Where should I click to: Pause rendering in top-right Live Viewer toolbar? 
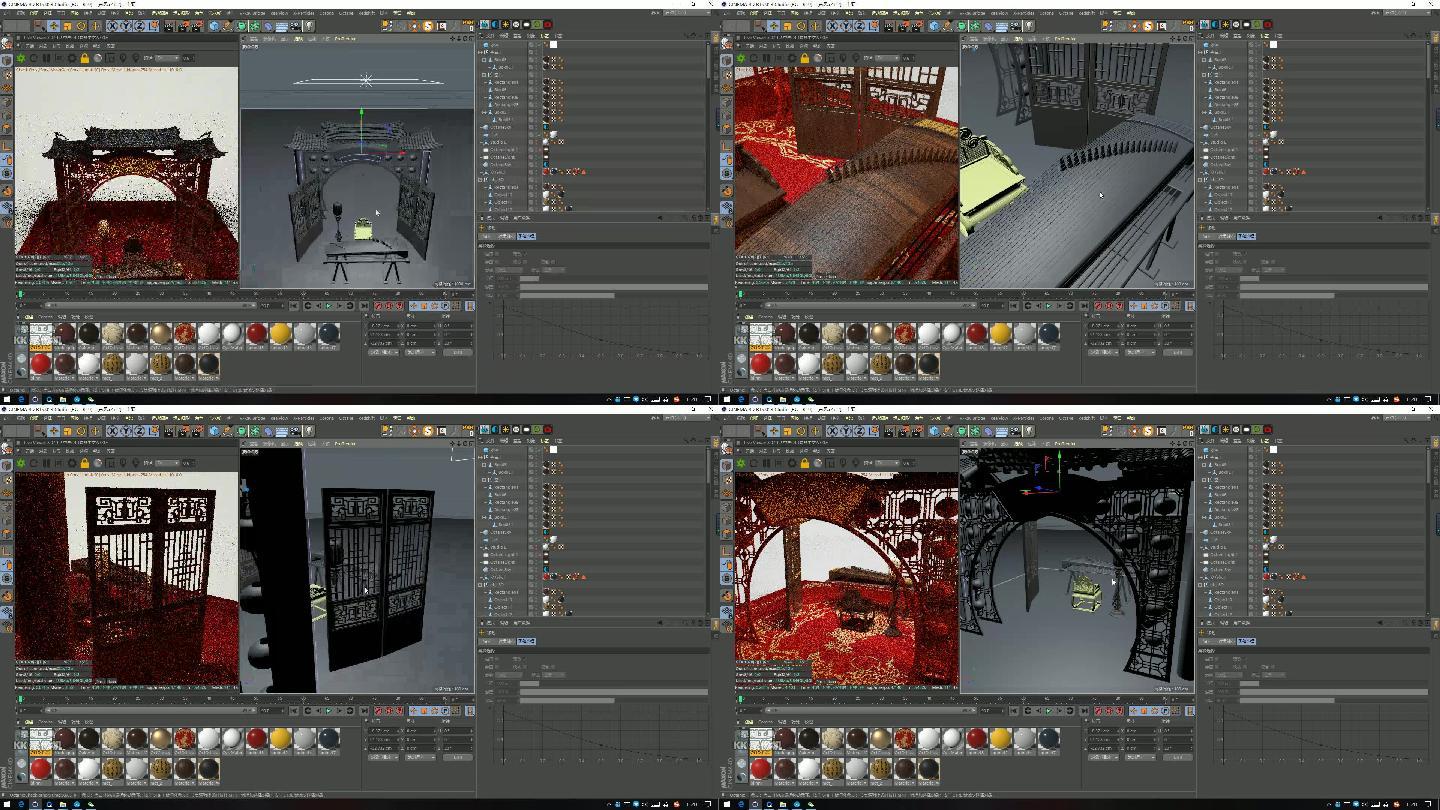pos(766,59)
